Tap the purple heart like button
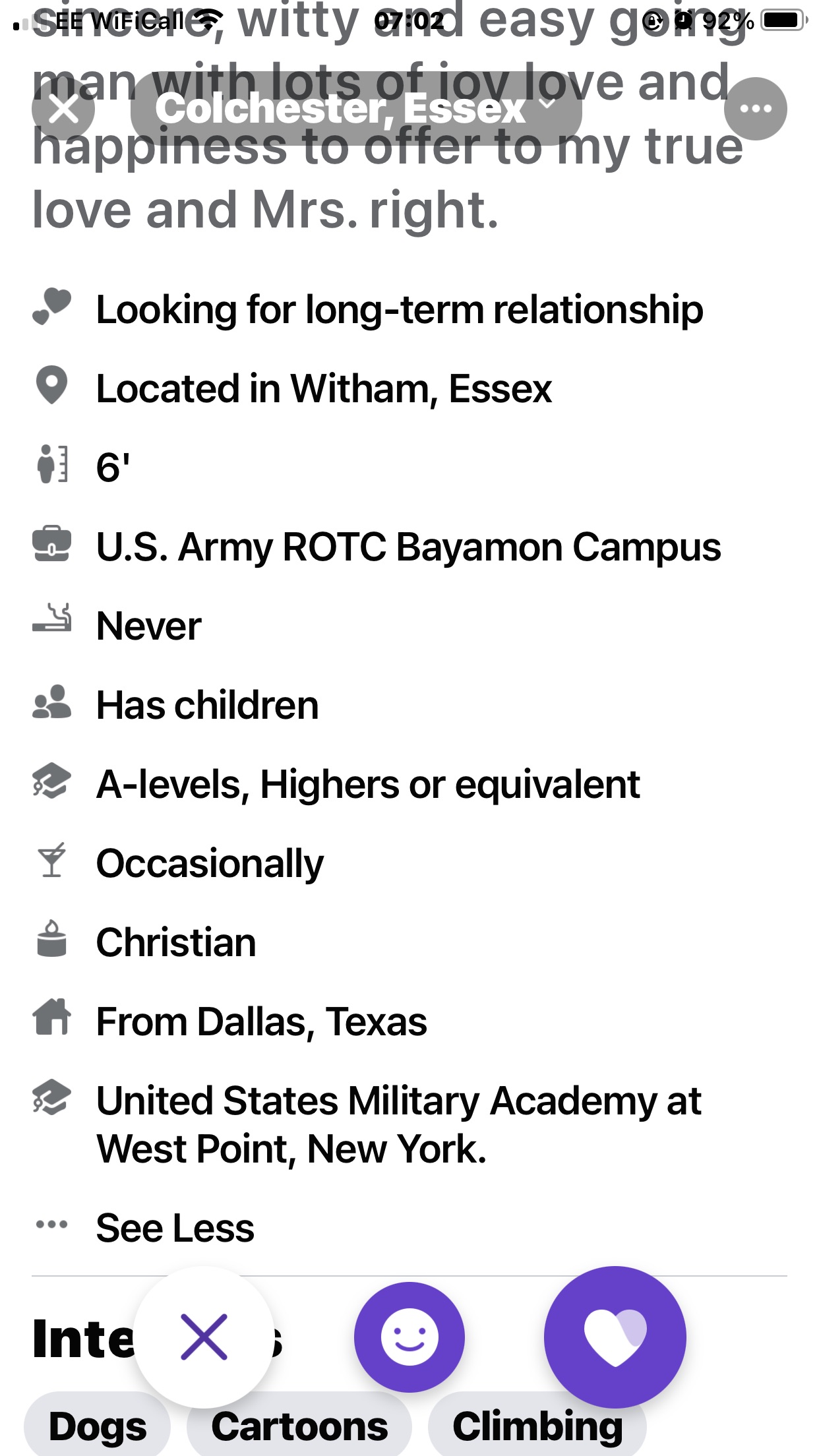This screenshot has width=819, height=1456. (615, 1337)
